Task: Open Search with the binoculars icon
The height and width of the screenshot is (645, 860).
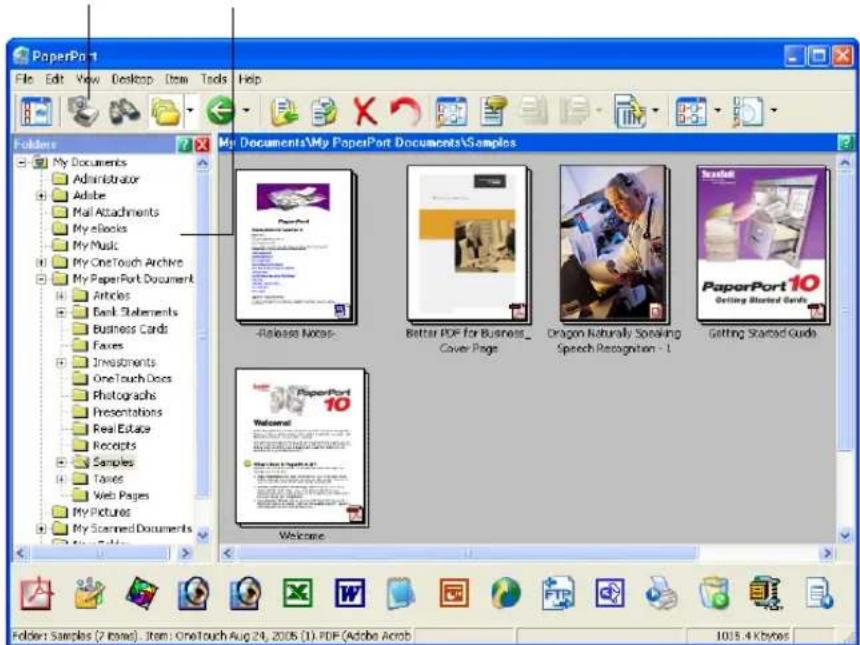Action: coord(125,111)
